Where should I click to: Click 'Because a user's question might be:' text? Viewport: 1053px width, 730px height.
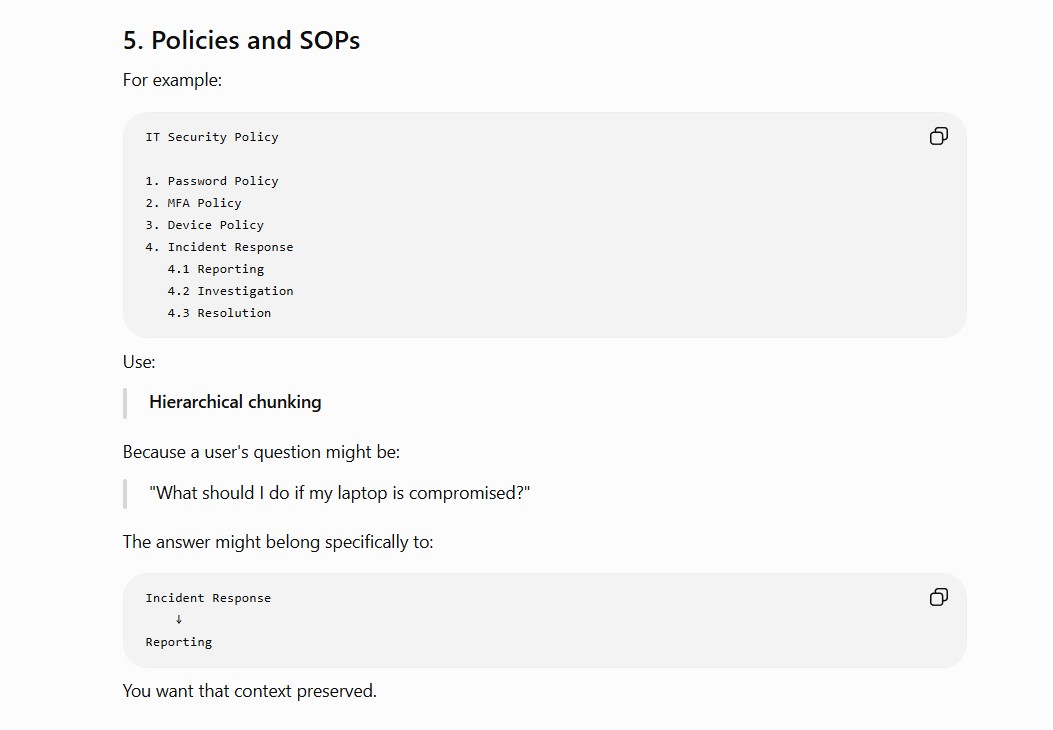261,452
